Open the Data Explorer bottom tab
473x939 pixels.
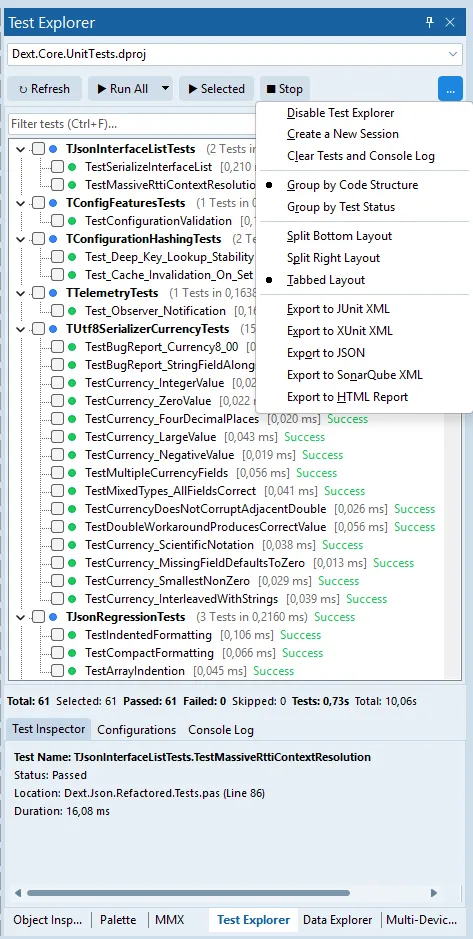pos(338,920)
